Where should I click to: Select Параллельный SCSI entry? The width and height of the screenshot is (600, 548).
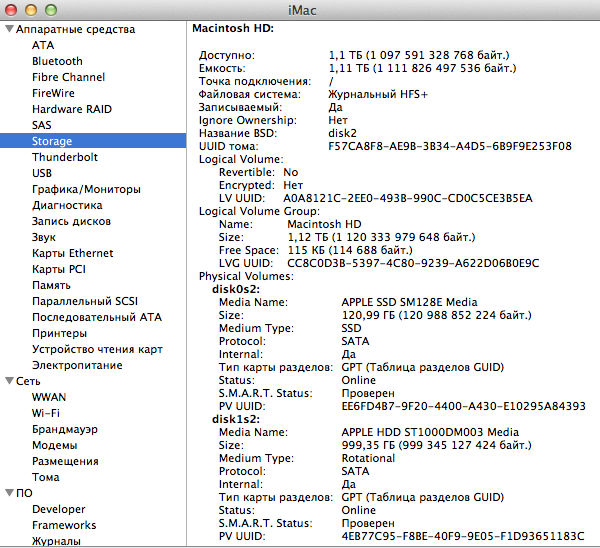[85, 302]
